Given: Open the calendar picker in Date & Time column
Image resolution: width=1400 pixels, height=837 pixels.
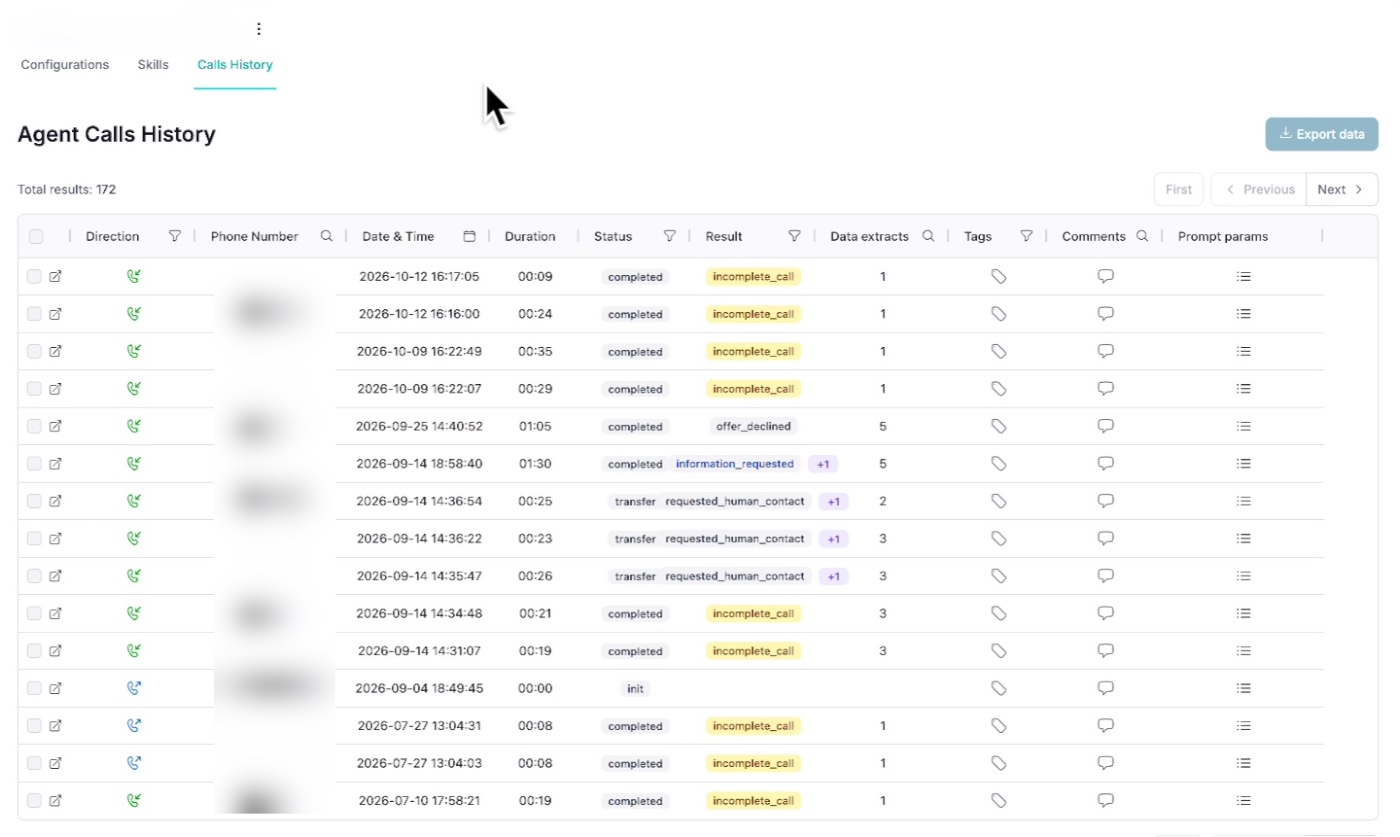Looking at the screenshot, I should pyautogui.click(x=470, y=237).
